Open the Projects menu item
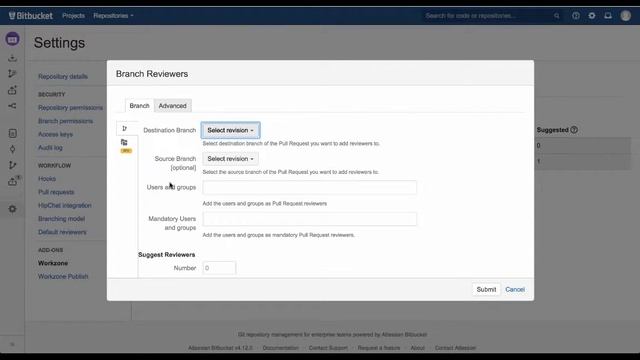640x360 pixels. 73,16
